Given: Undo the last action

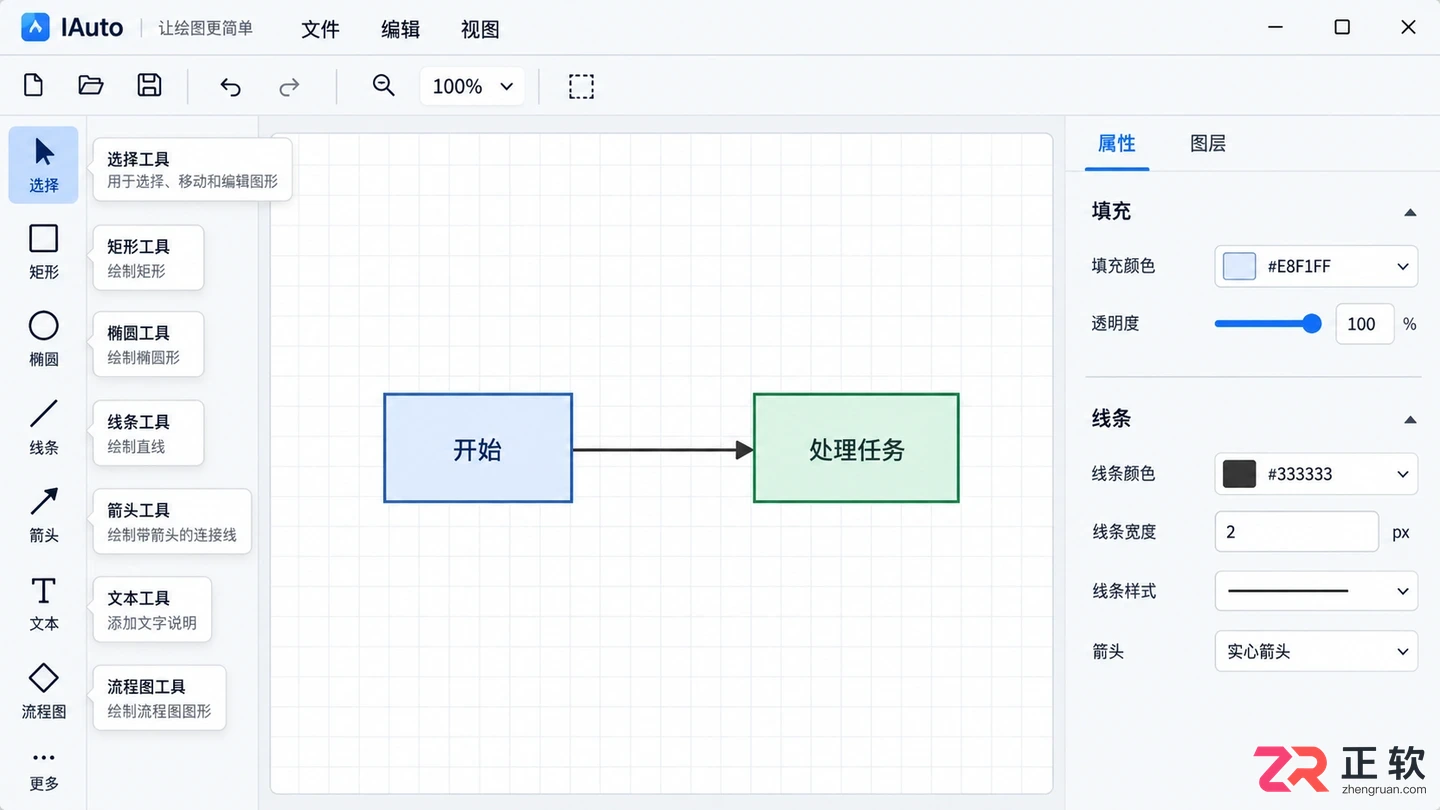Looking at the screenshot, I should click(x=231, y=87).
